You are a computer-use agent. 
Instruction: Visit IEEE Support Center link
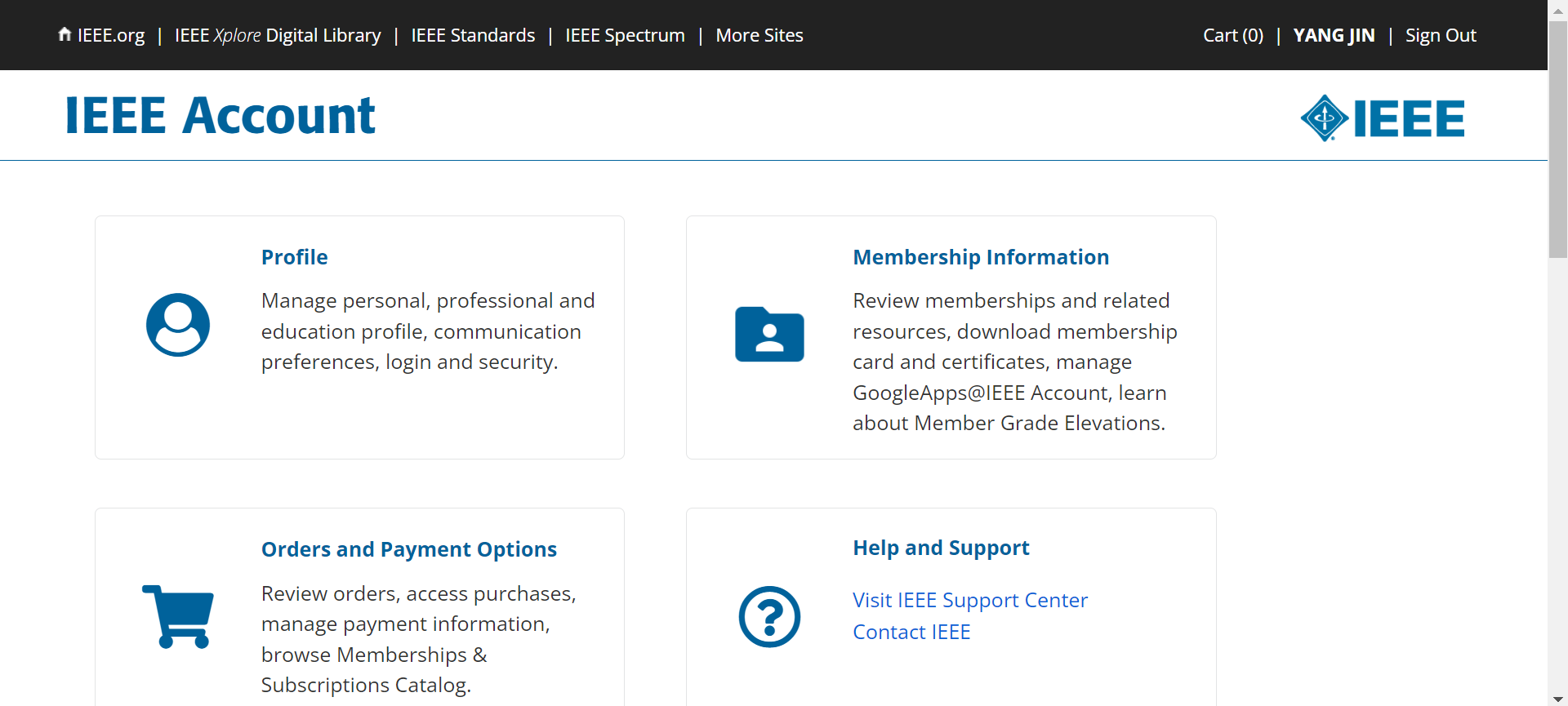[970, 600]
